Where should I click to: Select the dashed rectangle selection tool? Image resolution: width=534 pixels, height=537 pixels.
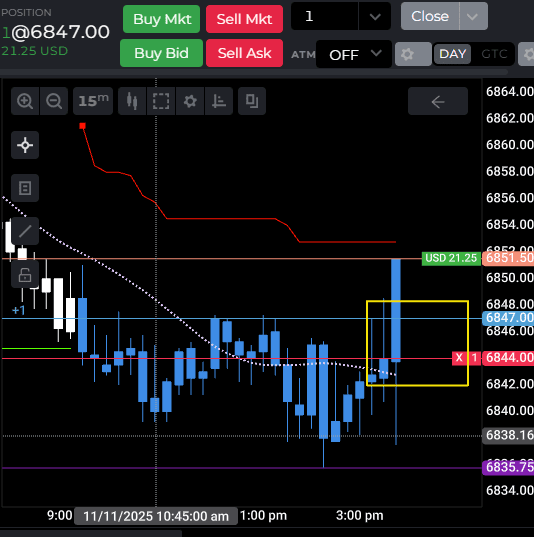(x=161, y=101)
